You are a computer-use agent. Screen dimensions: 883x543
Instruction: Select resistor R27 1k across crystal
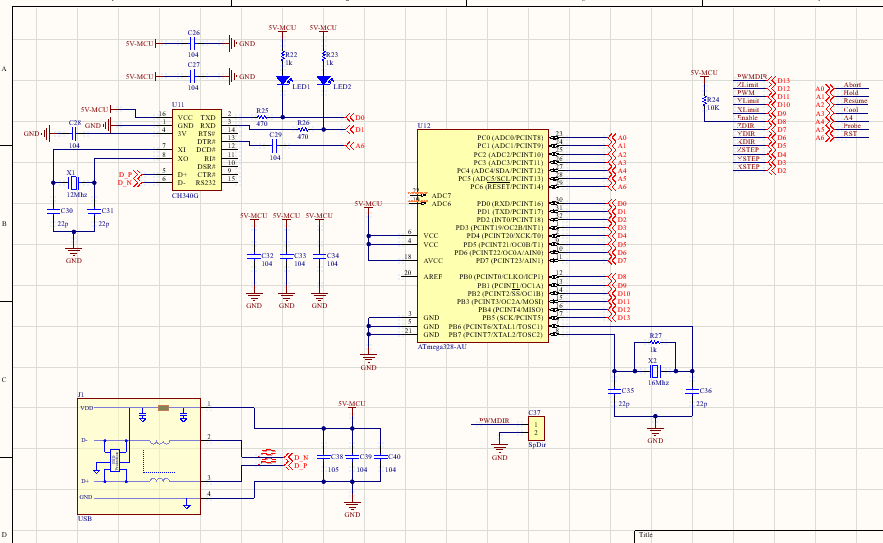[655, 342]
